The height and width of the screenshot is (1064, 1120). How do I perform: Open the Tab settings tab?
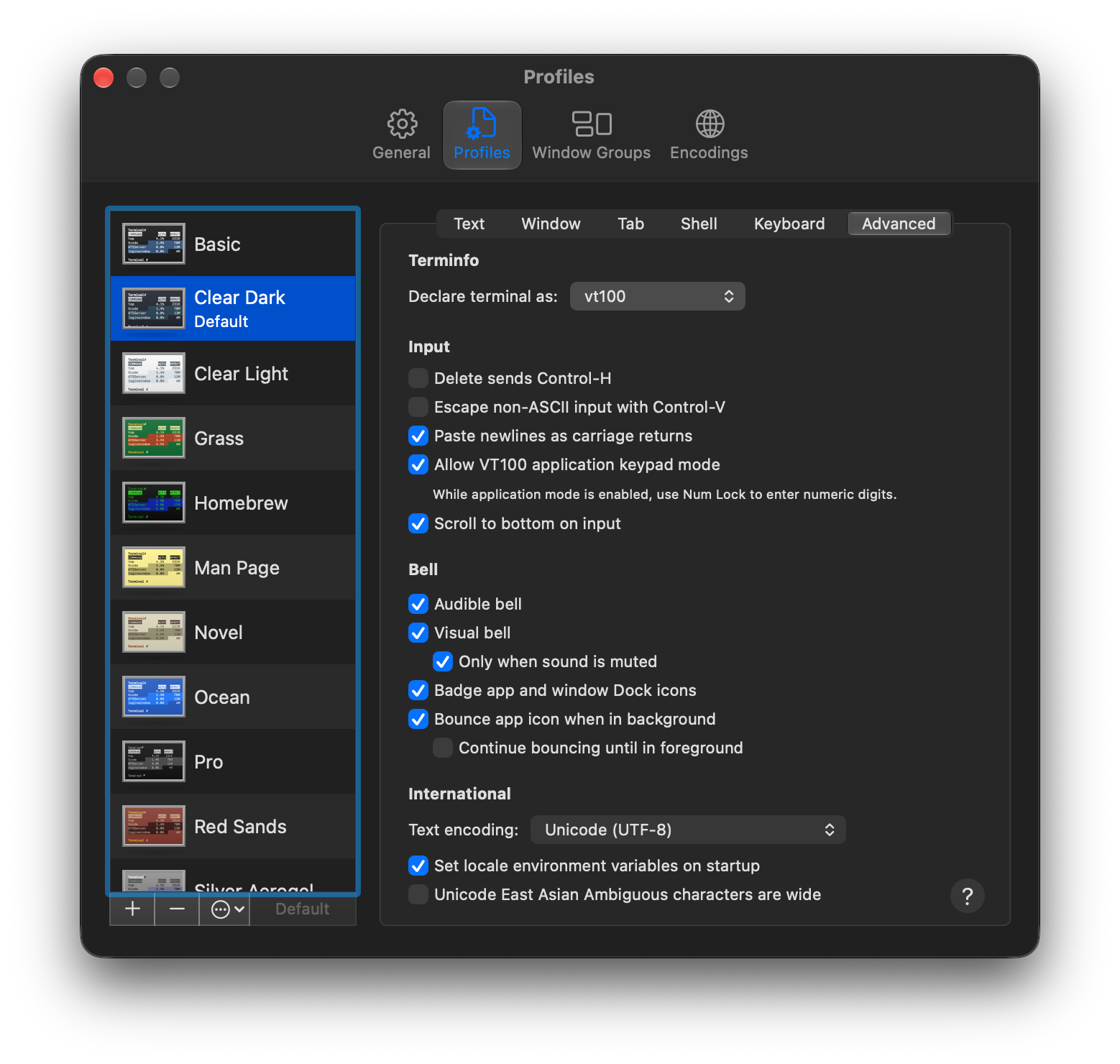(630, 224)
